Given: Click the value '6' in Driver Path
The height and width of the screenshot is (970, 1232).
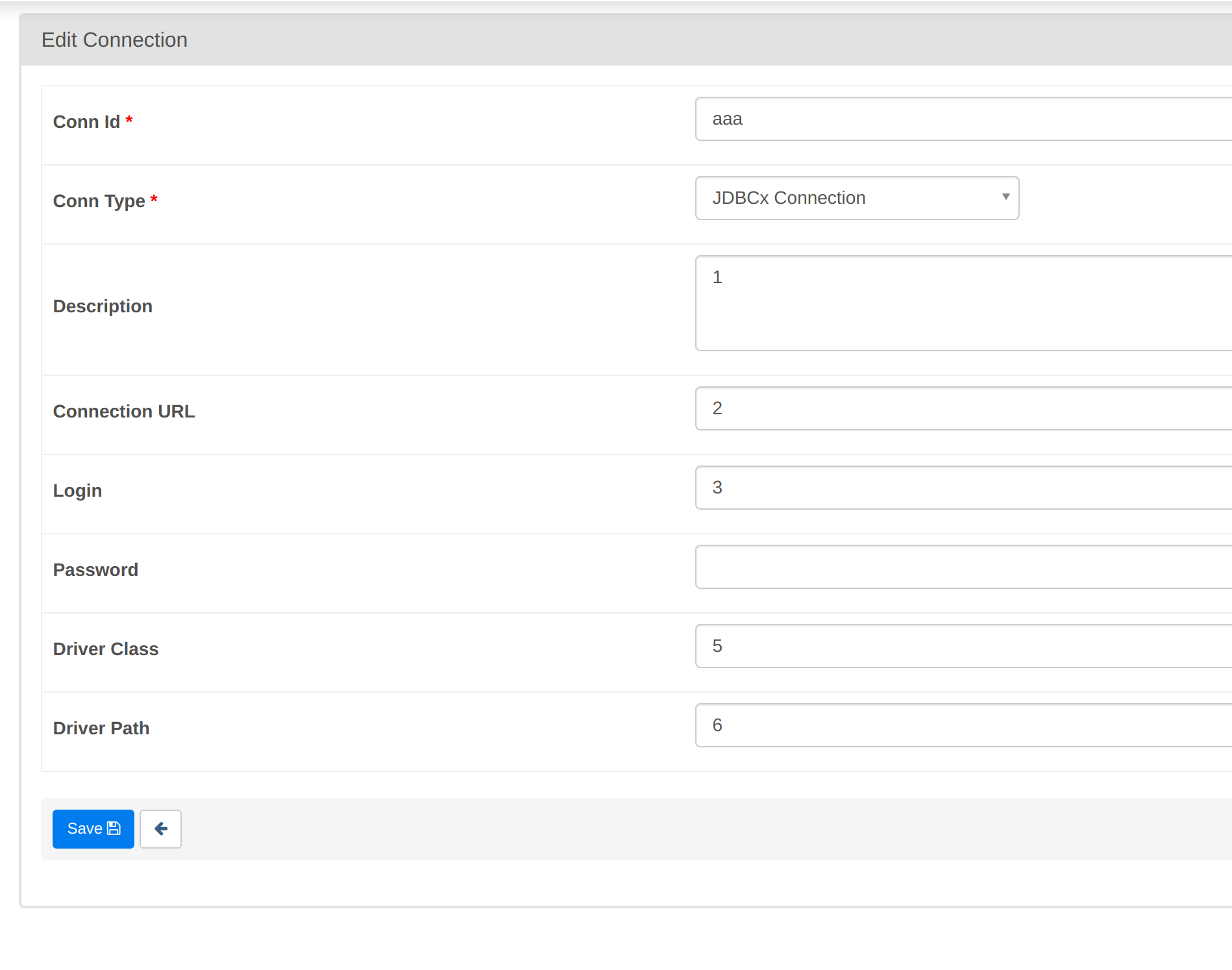Looking at the screenshot, I should [717, 725].
